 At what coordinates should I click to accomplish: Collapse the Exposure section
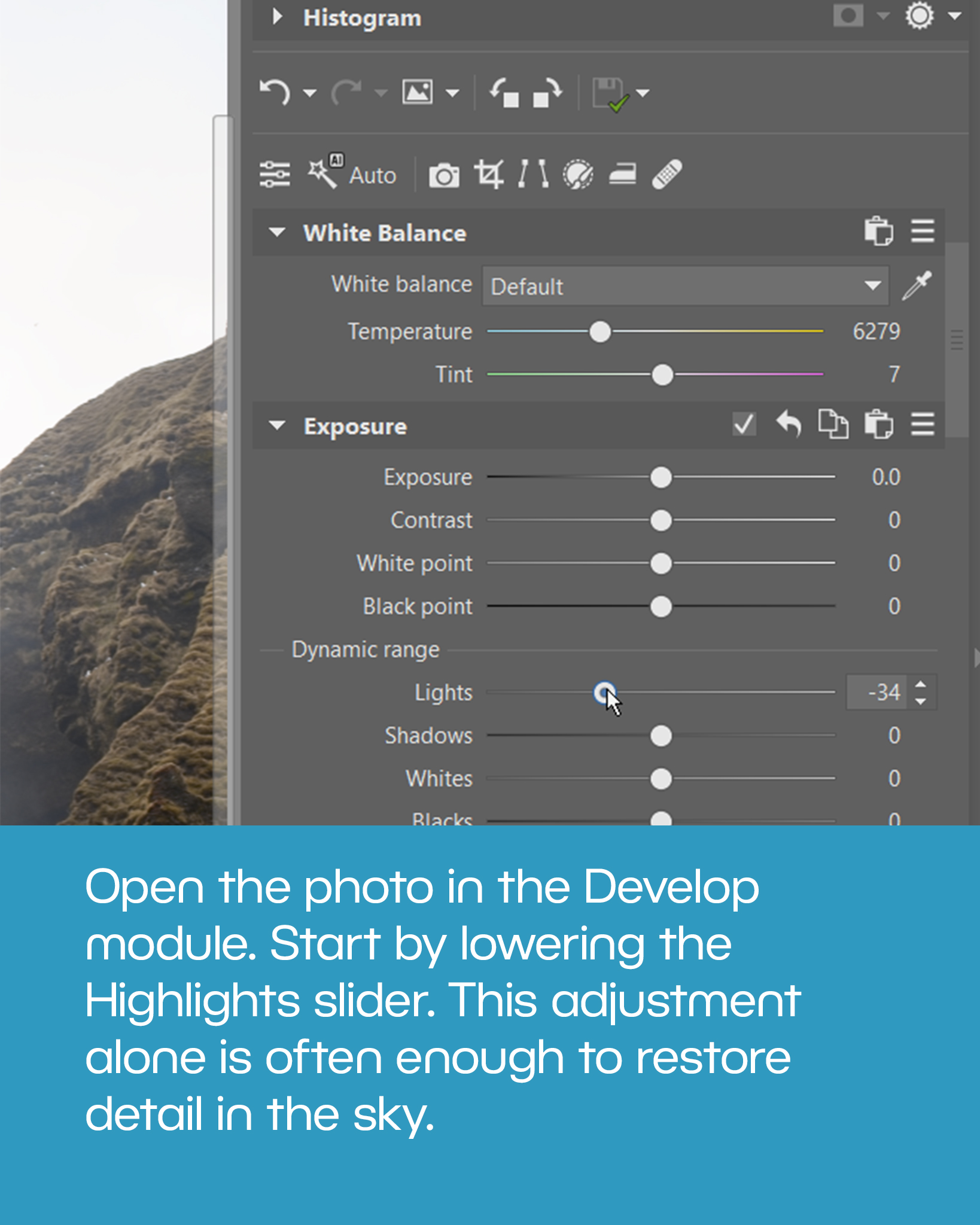click(277, 426)
